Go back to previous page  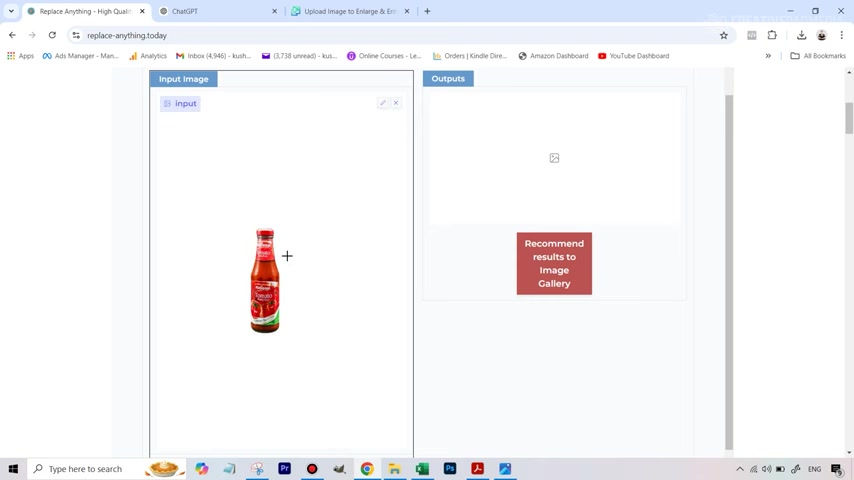[x=12, y=35]
